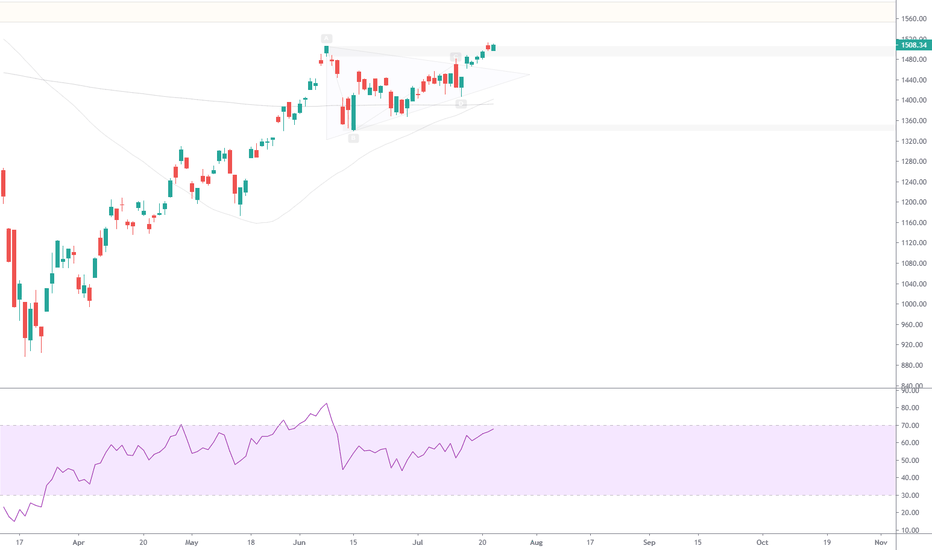Select the triangle pattern point label A
932x550 pixels.
[326, 38]
